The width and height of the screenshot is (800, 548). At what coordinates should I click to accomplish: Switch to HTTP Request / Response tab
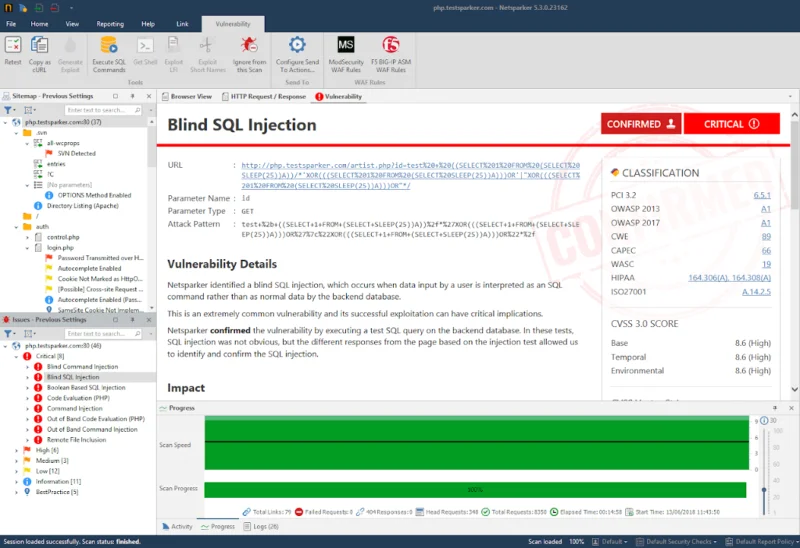tap(264, 96)
